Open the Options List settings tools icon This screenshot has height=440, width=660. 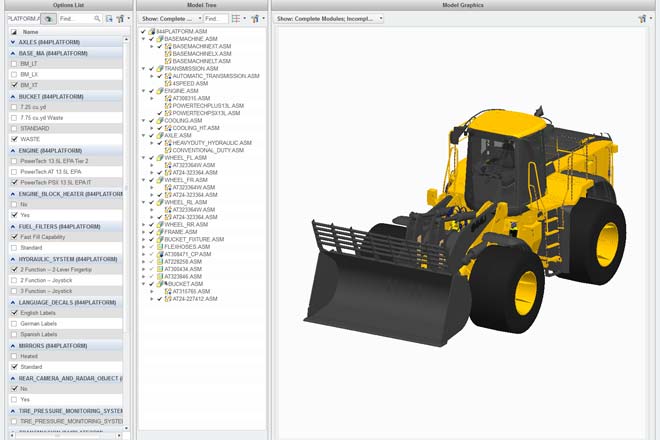(120, 19)
